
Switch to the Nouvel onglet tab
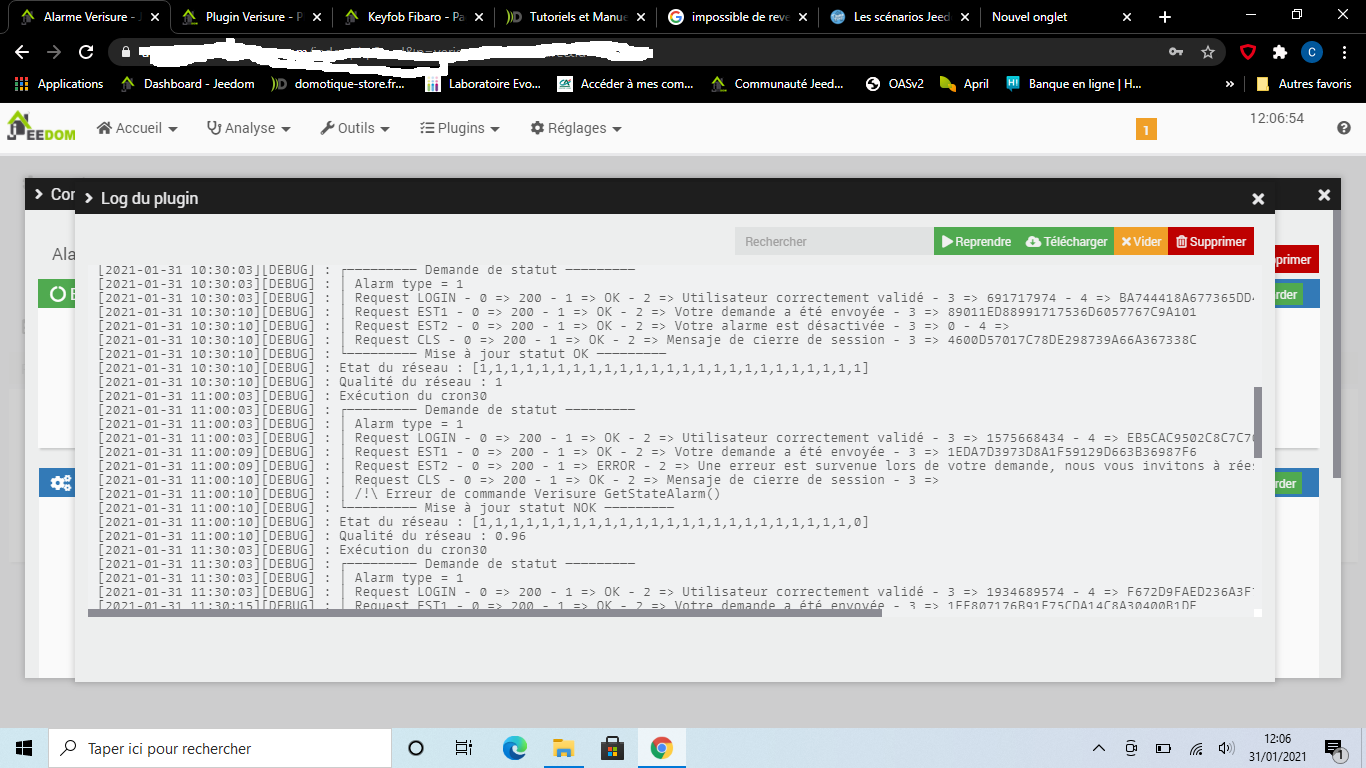(x=1060, y=17)
